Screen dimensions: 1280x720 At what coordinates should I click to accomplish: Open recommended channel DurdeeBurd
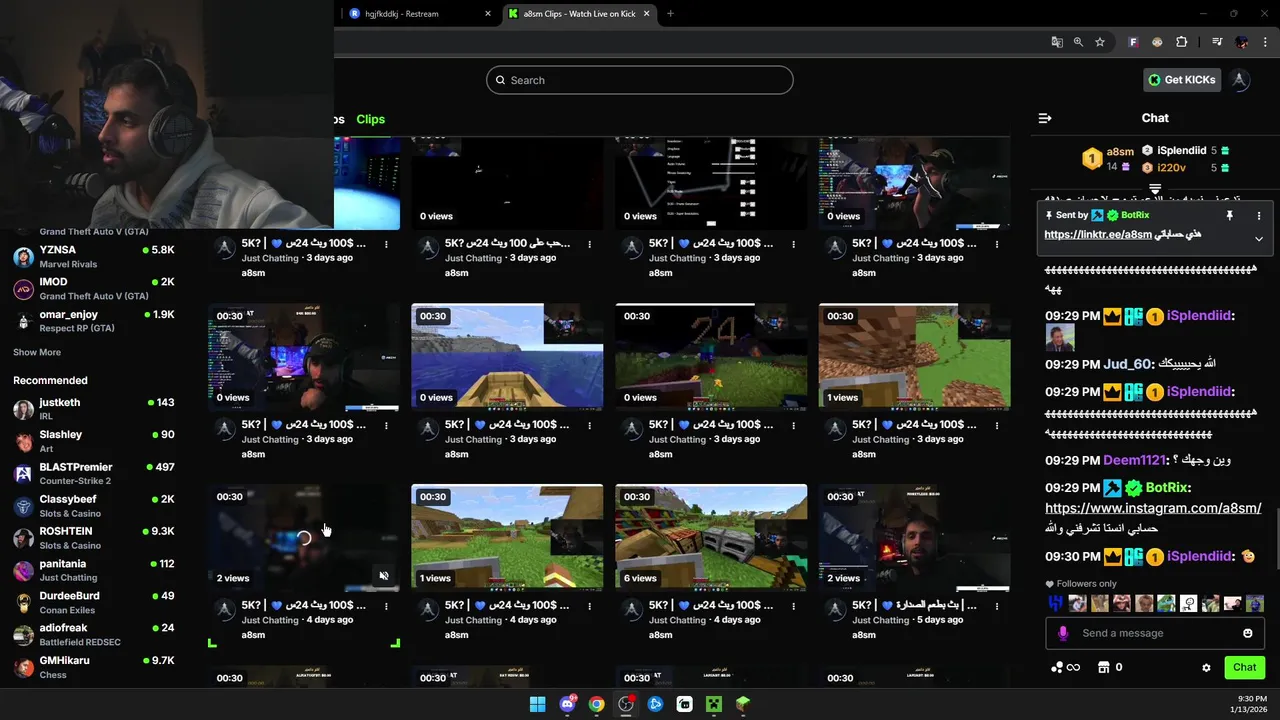pyautogui.click(x=94, y=602)
